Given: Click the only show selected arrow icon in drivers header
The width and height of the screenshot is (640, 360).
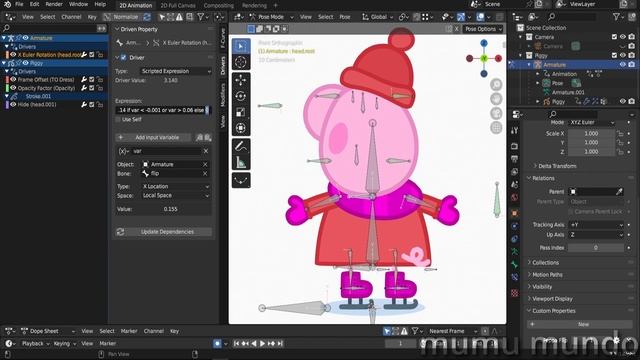Looking at the screenshot, I should point(162,17).
